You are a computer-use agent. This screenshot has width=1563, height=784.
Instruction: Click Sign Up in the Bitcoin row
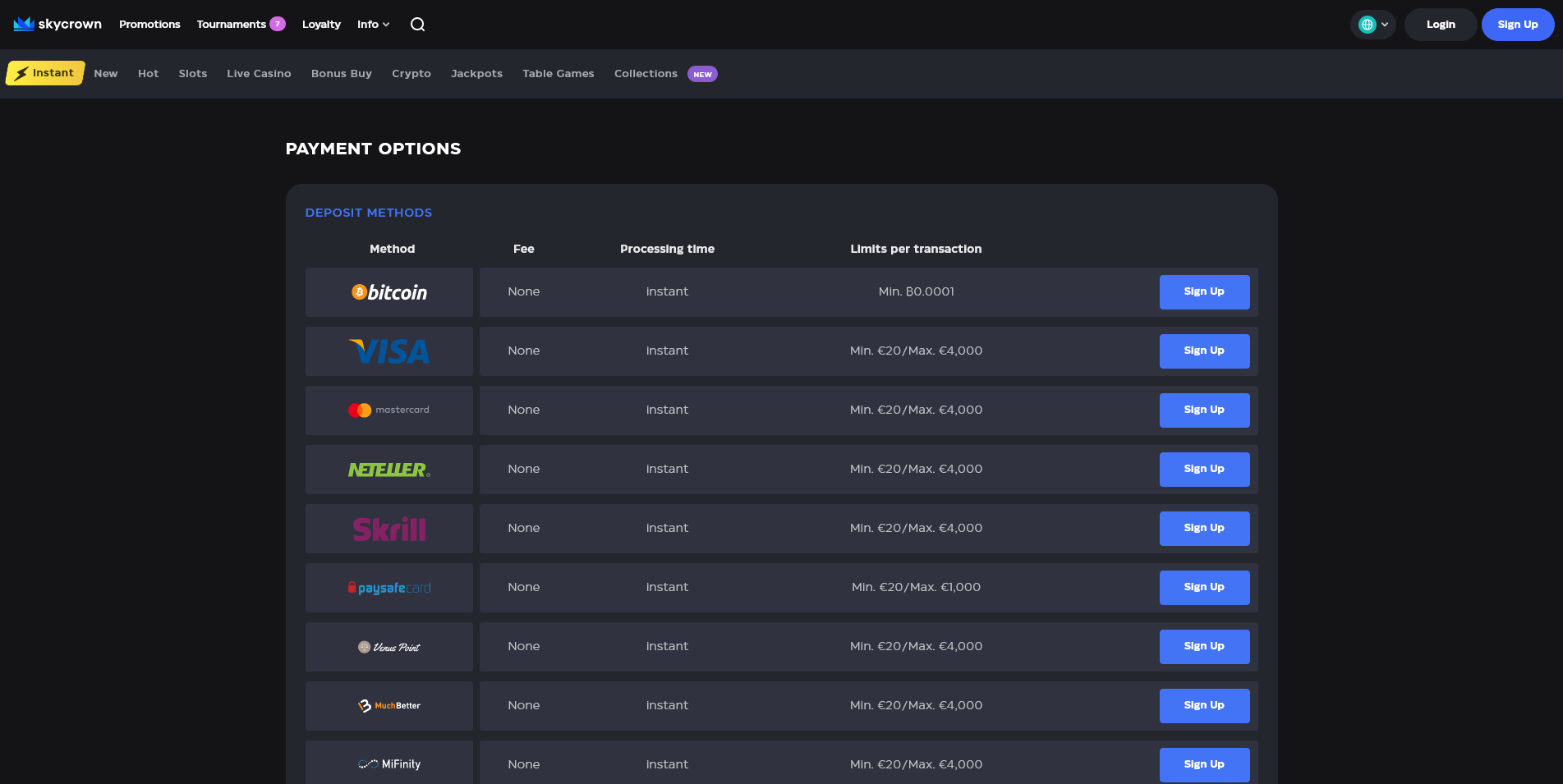(1204, 292)
